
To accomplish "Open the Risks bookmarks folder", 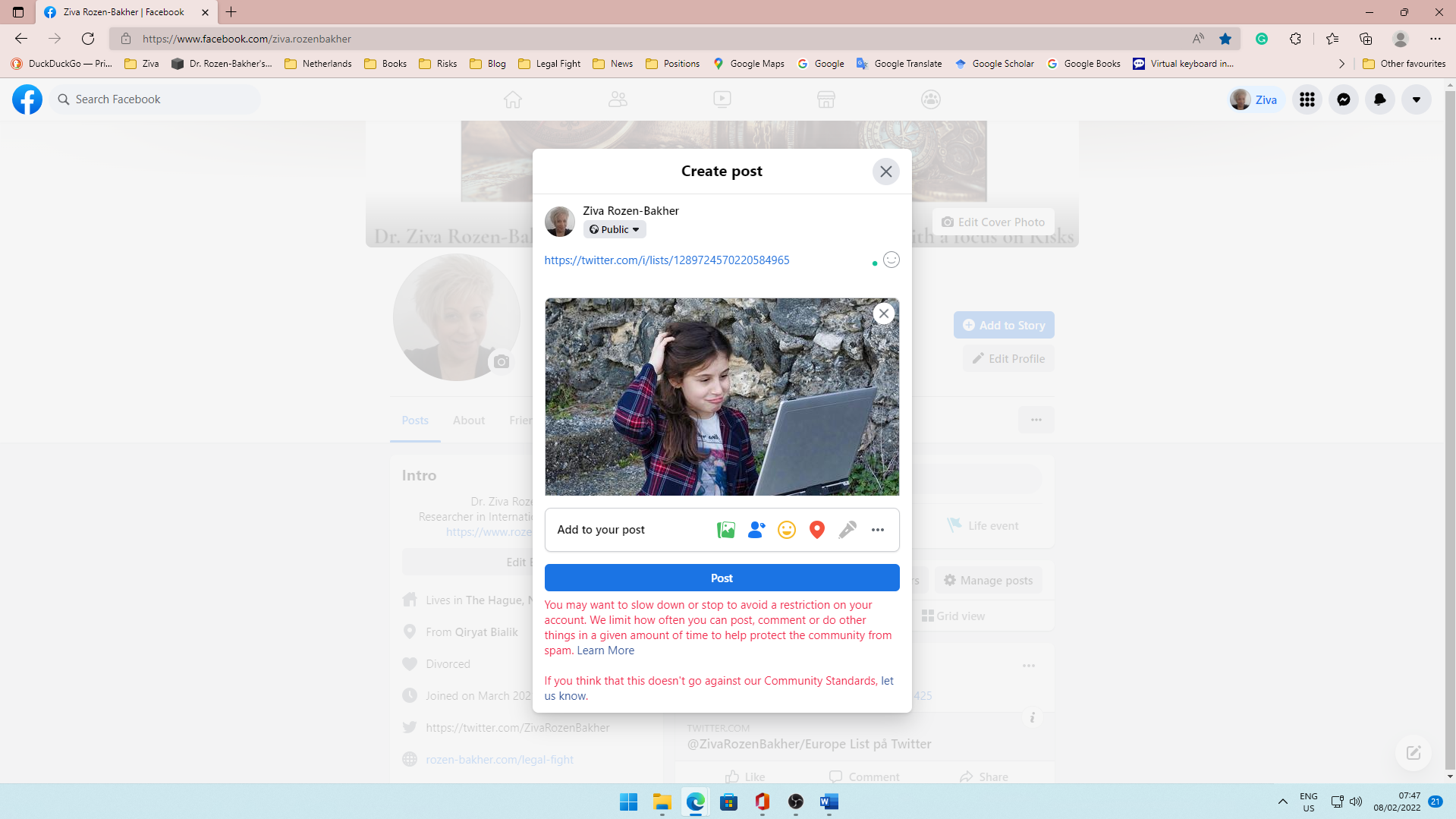I will point(438,64).
